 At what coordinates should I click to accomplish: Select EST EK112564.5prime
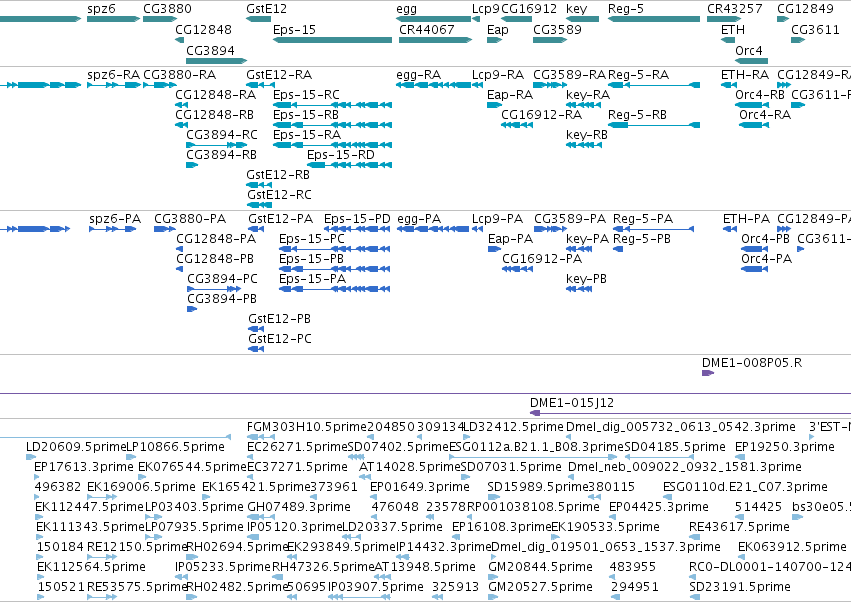coord(41,577)
